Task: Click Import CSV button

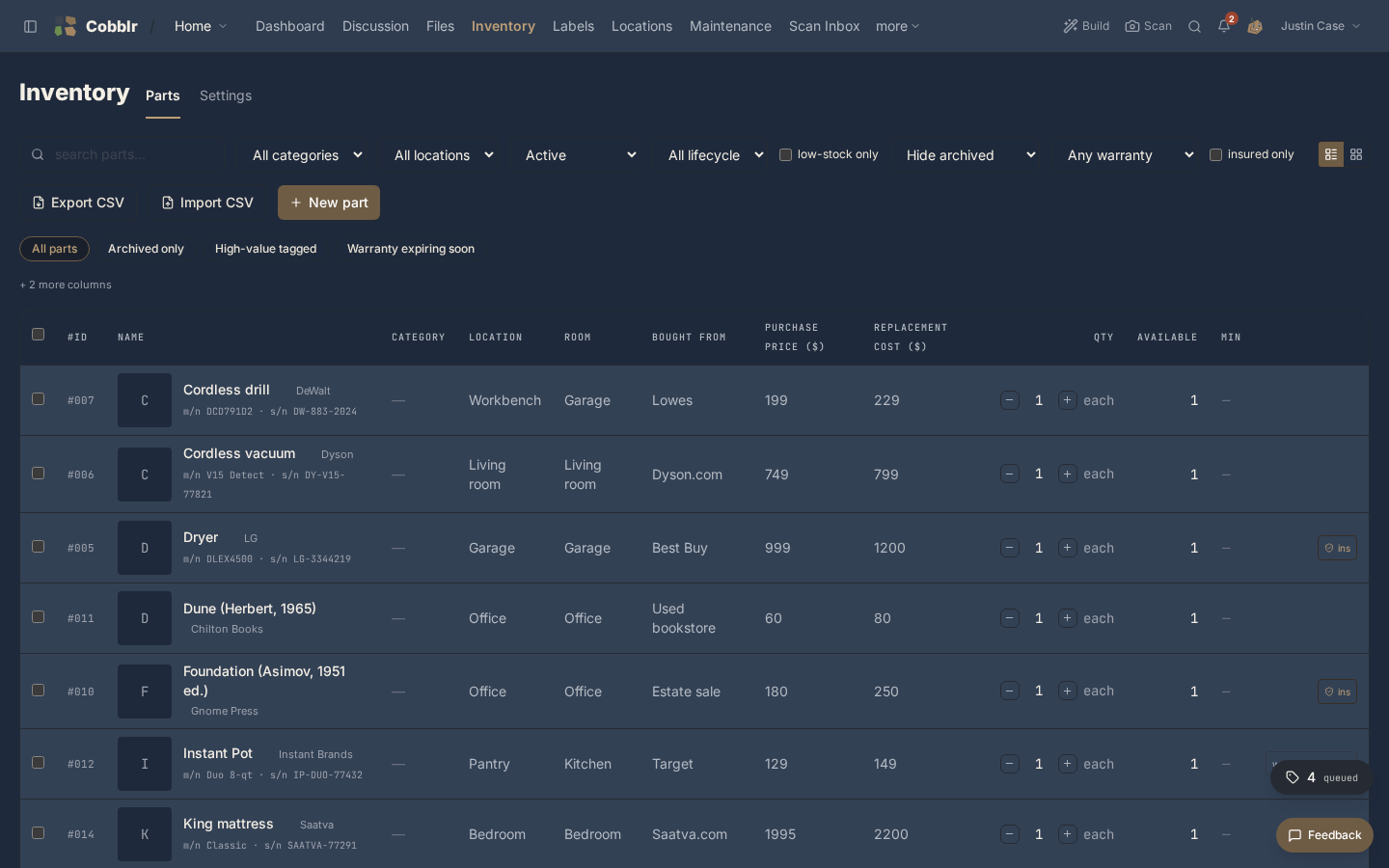Action: [207, 203]
